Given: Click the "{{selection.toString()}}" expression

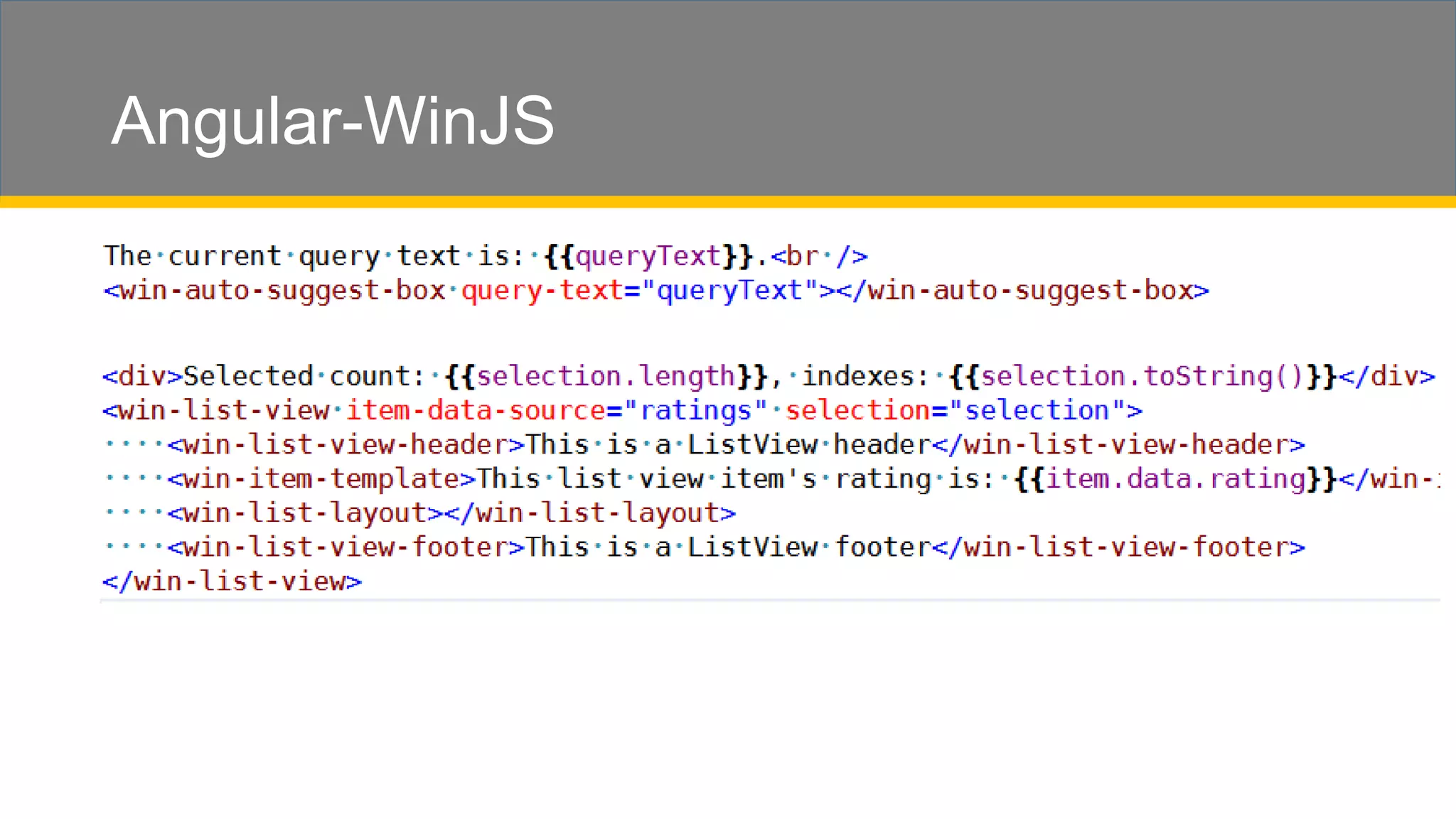Looking at the screenshot, I should coord(1143,376).
